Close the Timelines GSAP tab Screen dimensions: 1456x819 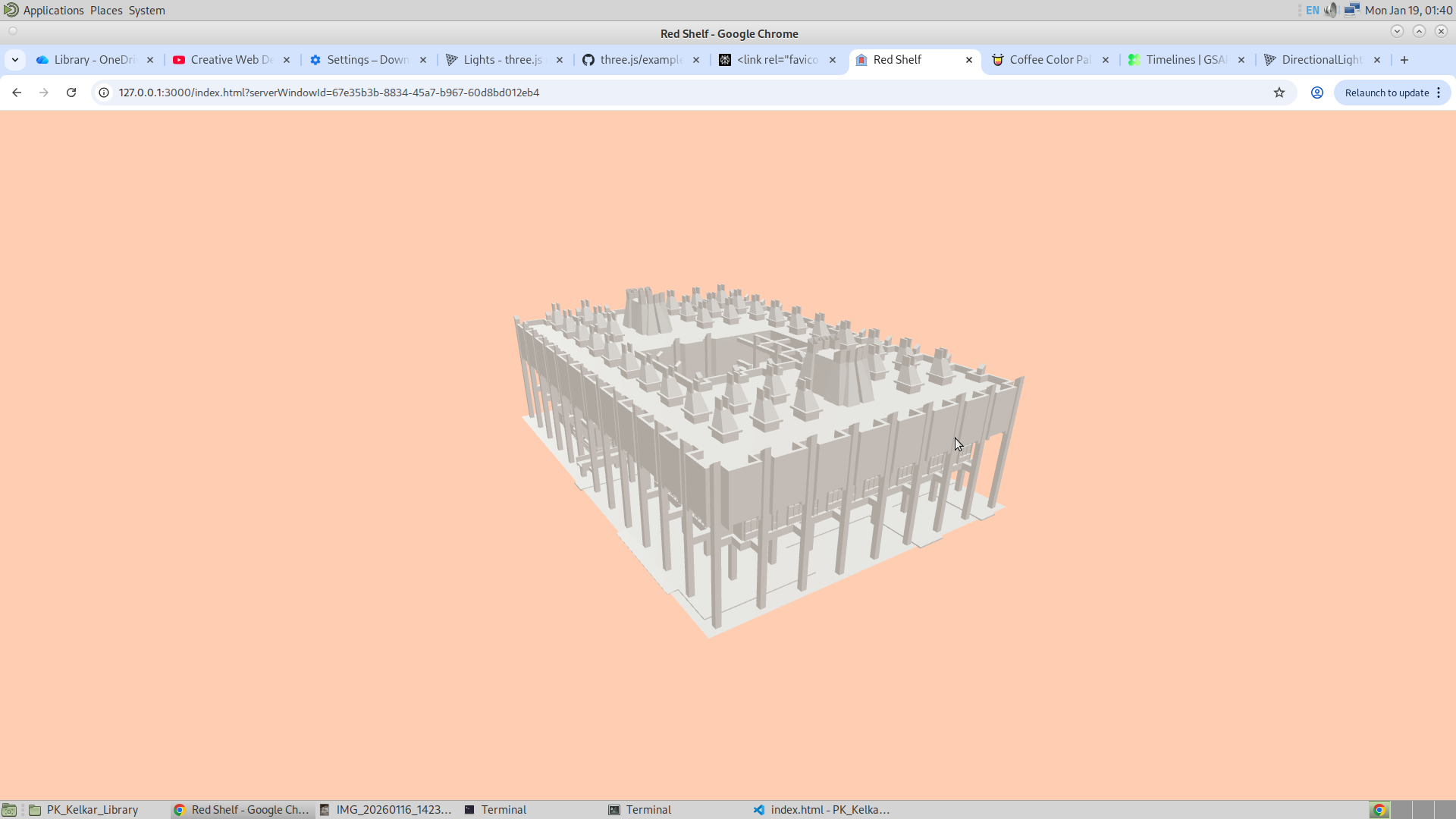1241,60
